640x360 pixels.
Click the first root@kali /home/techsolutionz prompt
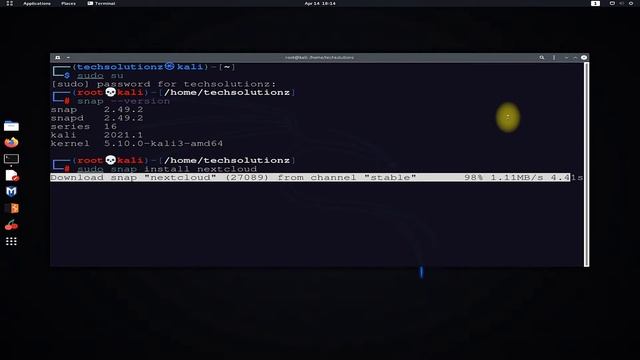pos(183,92)
